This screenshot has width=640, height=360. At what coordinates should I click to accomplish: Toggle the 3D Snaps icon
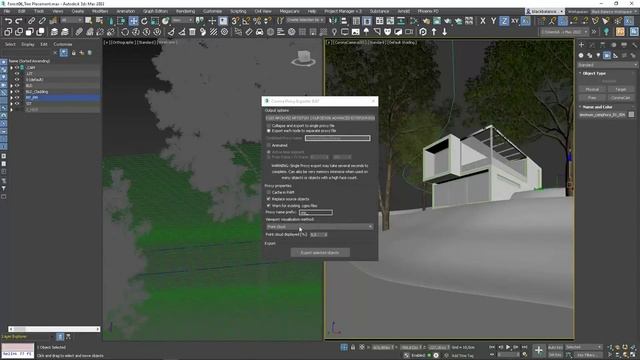tap(235, 20)
